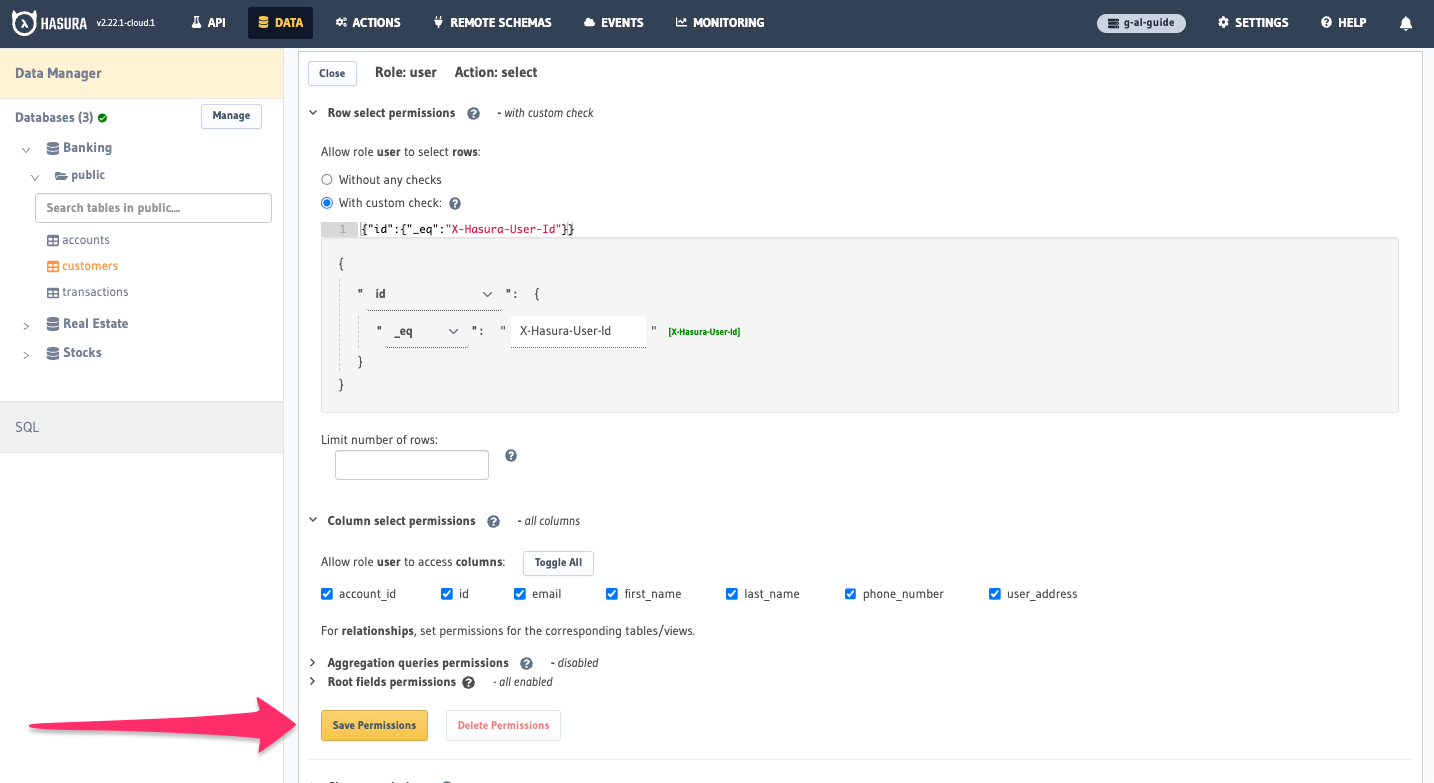Image resolution: width=1434 pixels, height=783 pixels.
Task: Disable the phone_number column checkbox
Action: coord(851,593)
